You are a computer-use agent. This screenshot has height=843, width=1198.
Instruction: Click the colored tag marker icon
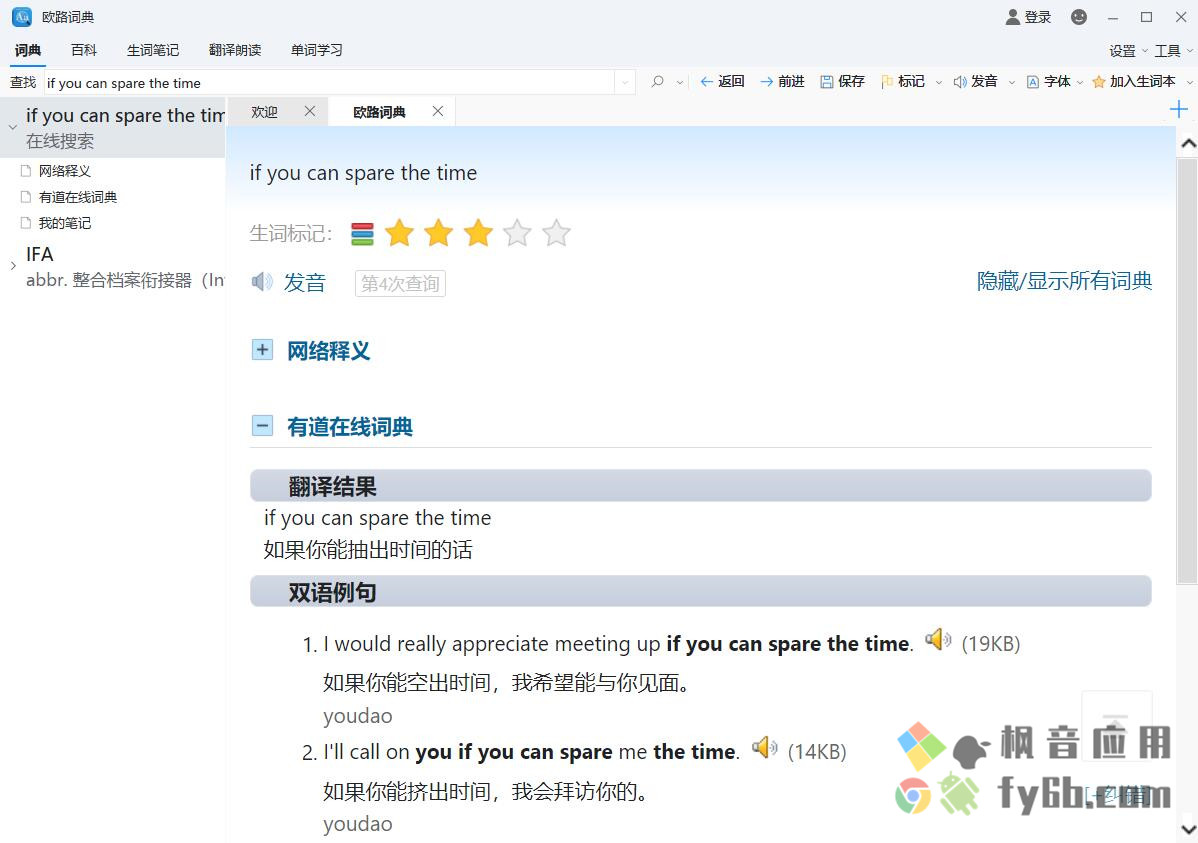tap(362, 234)
